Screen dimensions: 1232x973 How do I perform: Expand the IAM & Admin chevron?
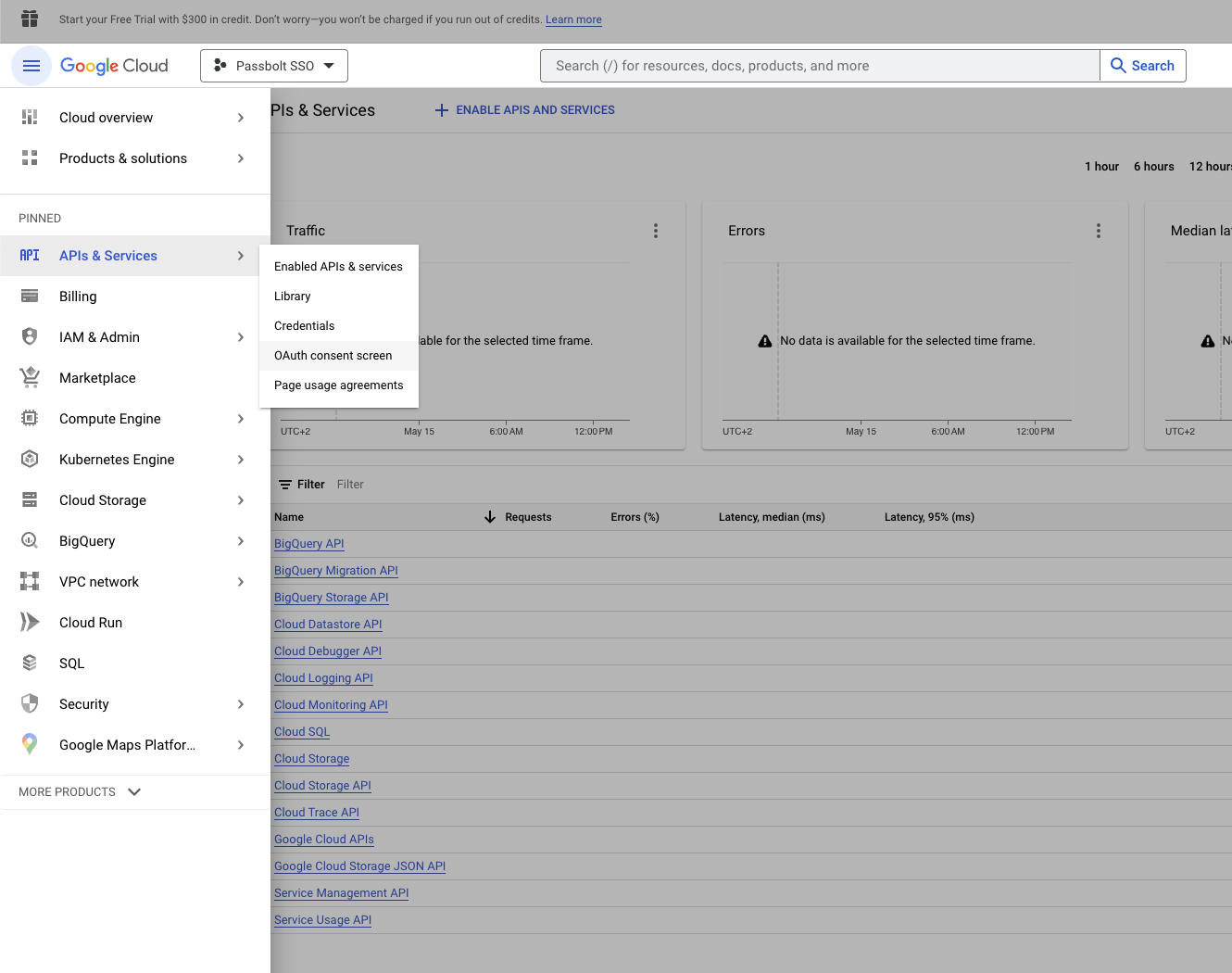point(241,337)
